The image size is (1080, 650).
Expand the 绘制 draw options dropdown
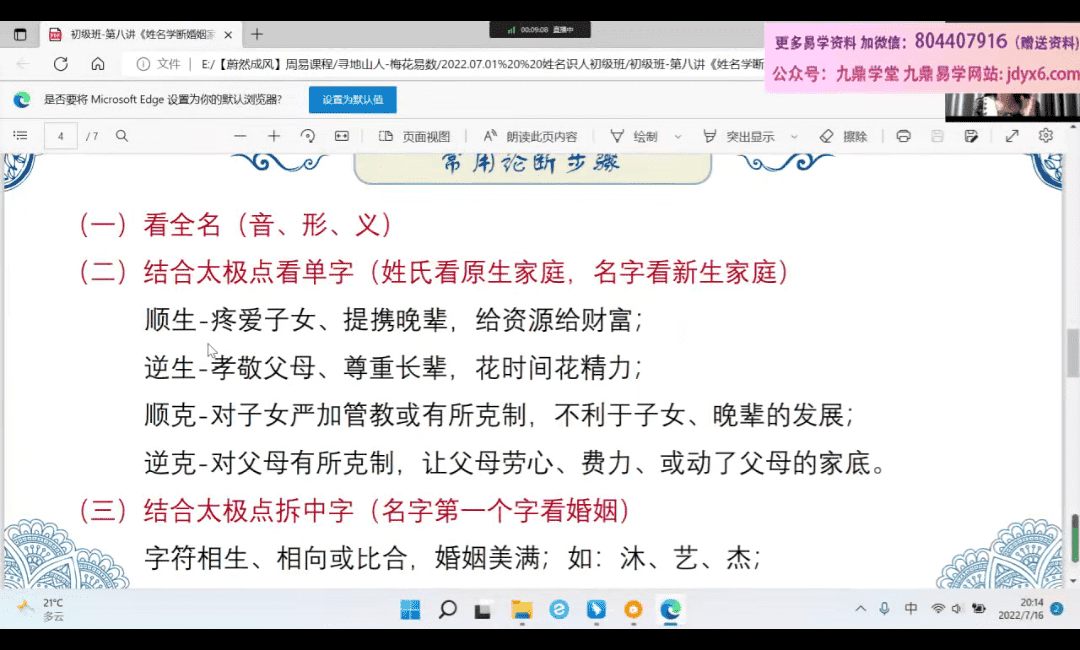(678, 137)
